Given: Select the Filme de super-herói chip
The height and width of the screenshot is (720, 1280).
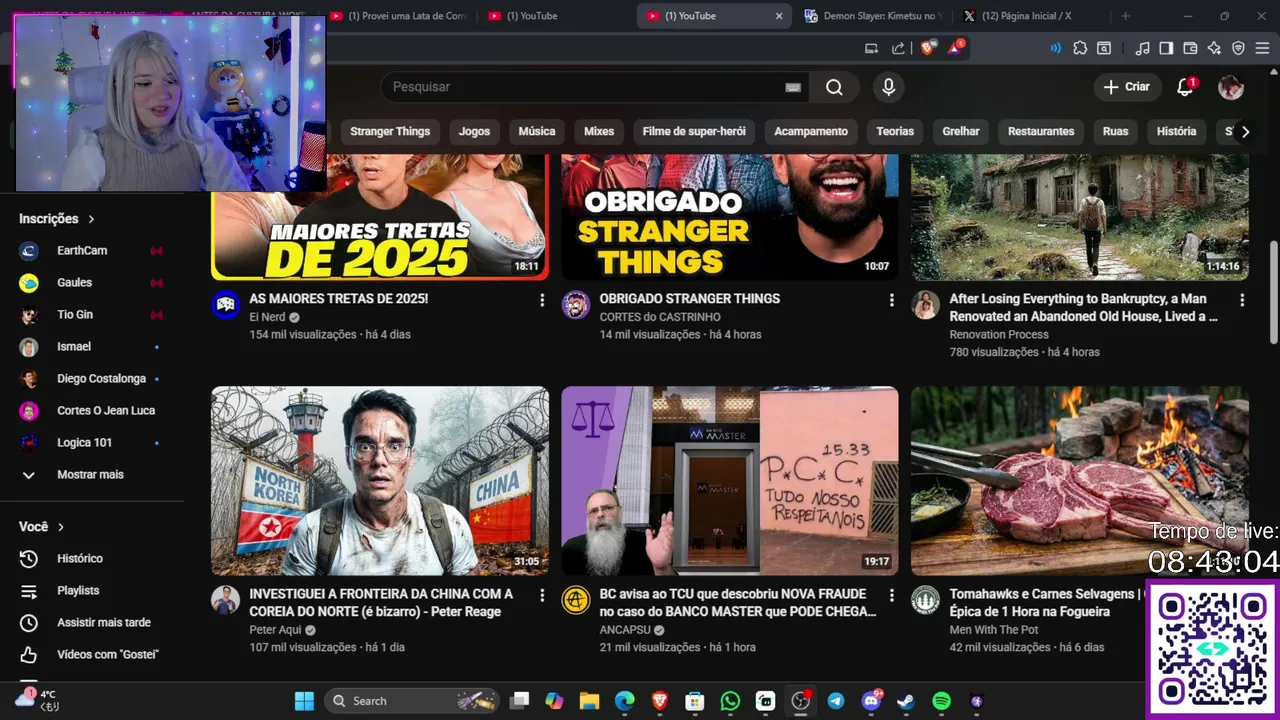Looking at the screenshot, I should pyautogui.click(x=694, y=131).
